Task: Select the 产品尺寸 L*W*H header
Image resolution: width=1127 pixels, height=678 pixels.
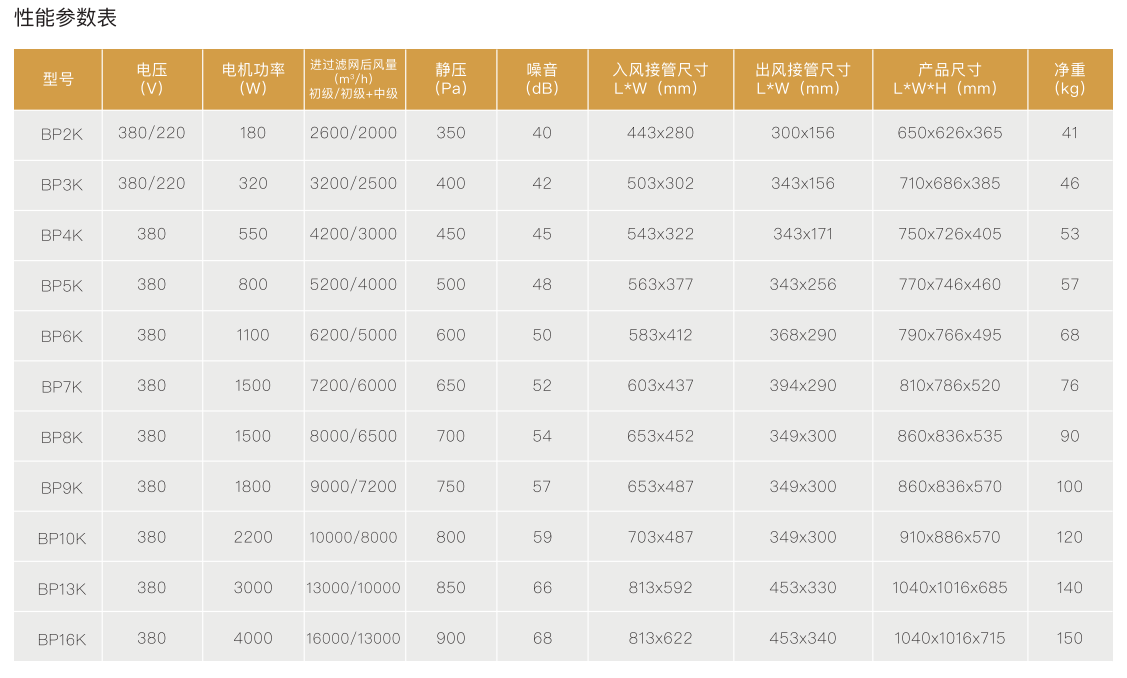Action: pos(949,79)
